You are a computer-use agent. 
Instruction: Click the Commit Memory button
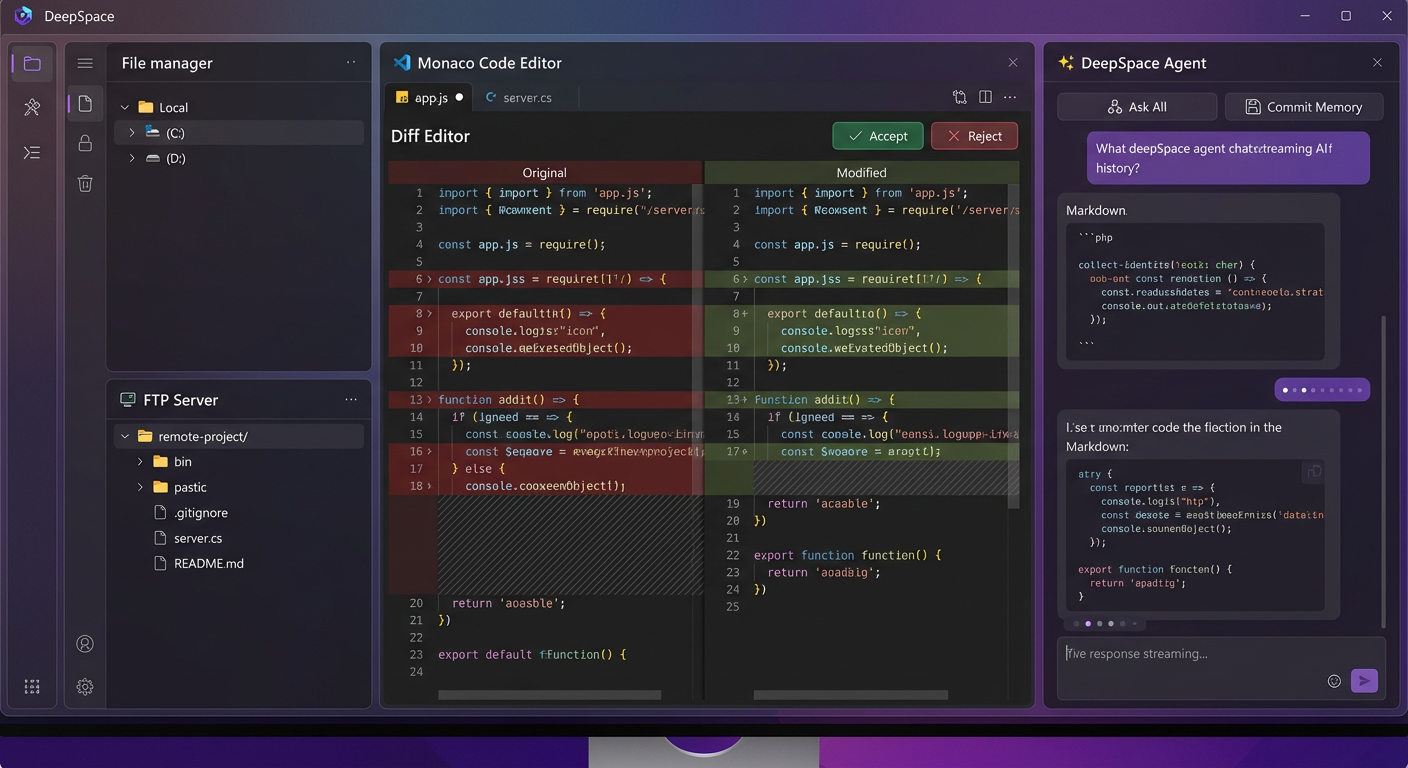[x=1304, y=107]
